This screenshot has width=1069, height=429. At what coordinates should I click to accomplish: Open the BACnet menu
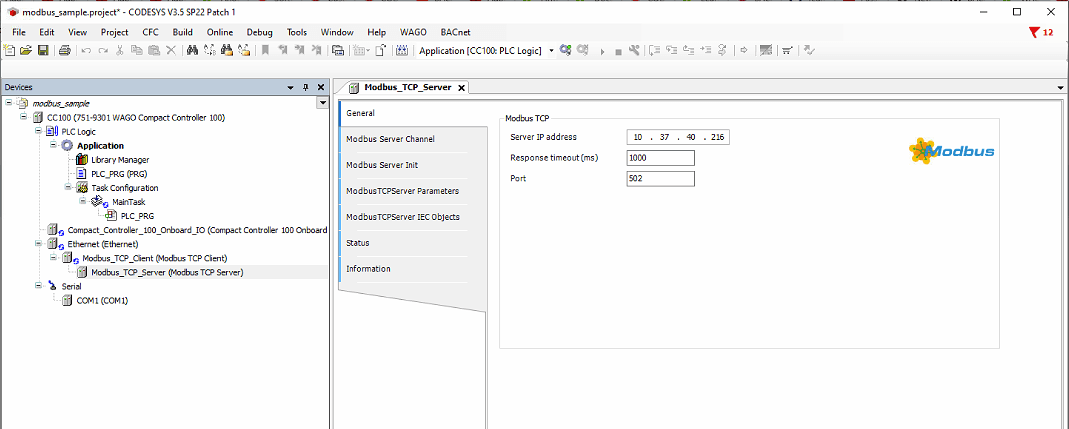click(x=455, y=32)
